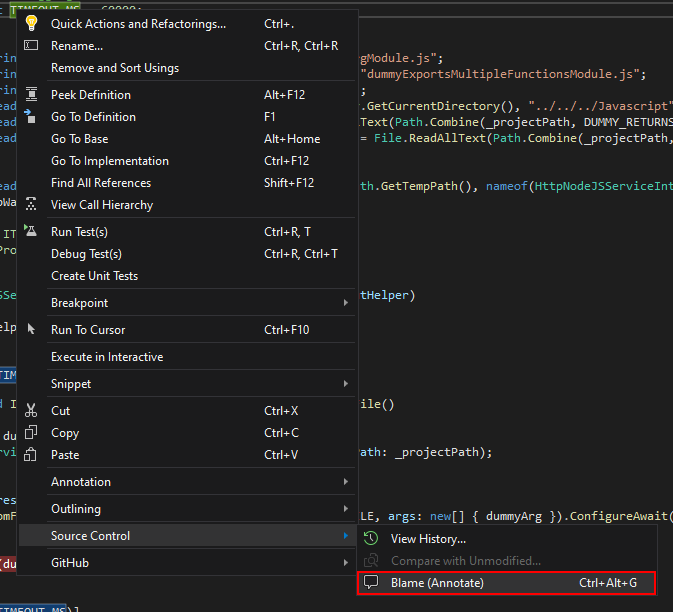The image size is (673, 612).
Task: Click the Cut scissors icon
Action: pyautogui.click(x=31, y=410)
